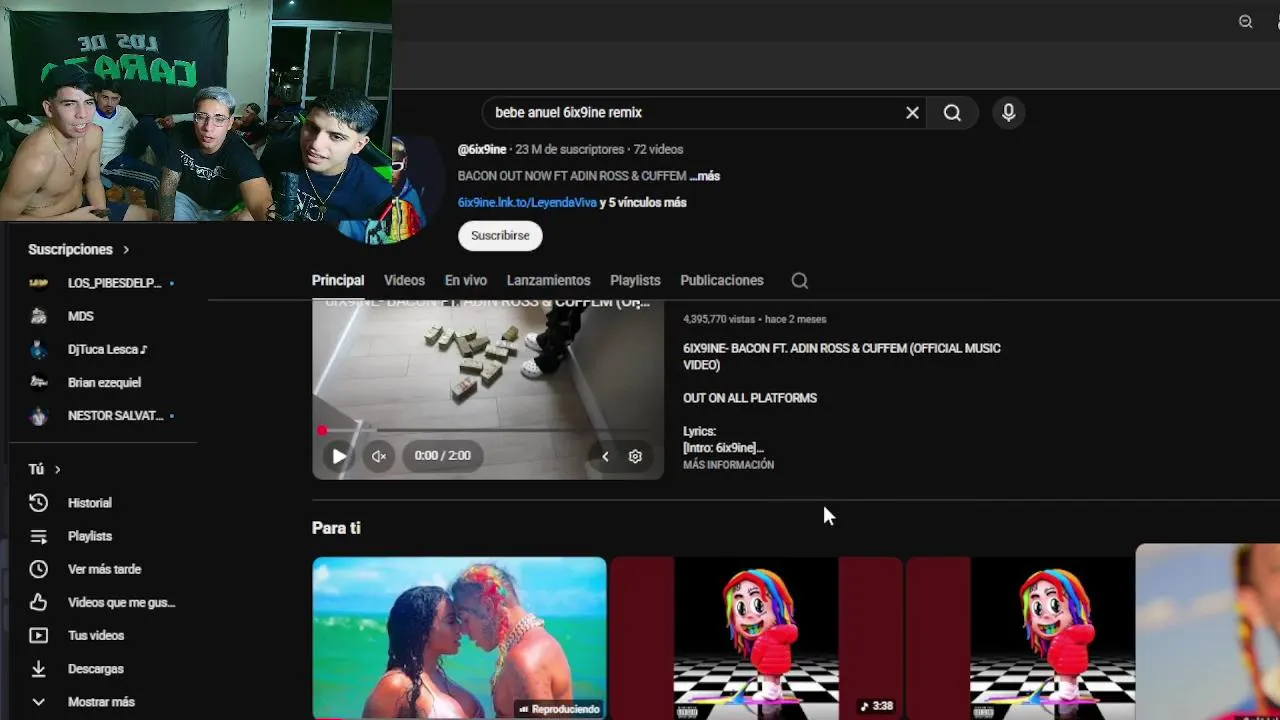The width and height of the screenshot is (1280, 720).
Task: Open 'y 5 vínculos más' links
Action: coord(643,202)
